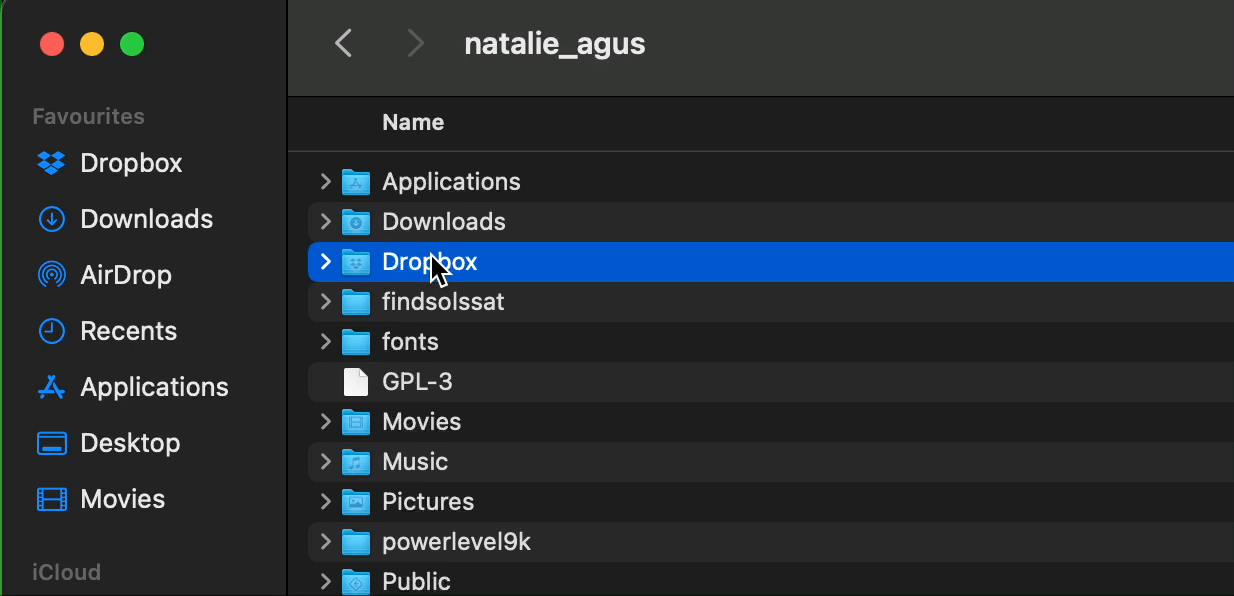Select the Downloads sidebar arrow icon
The image size is (1234, 596).
(51, 219)
